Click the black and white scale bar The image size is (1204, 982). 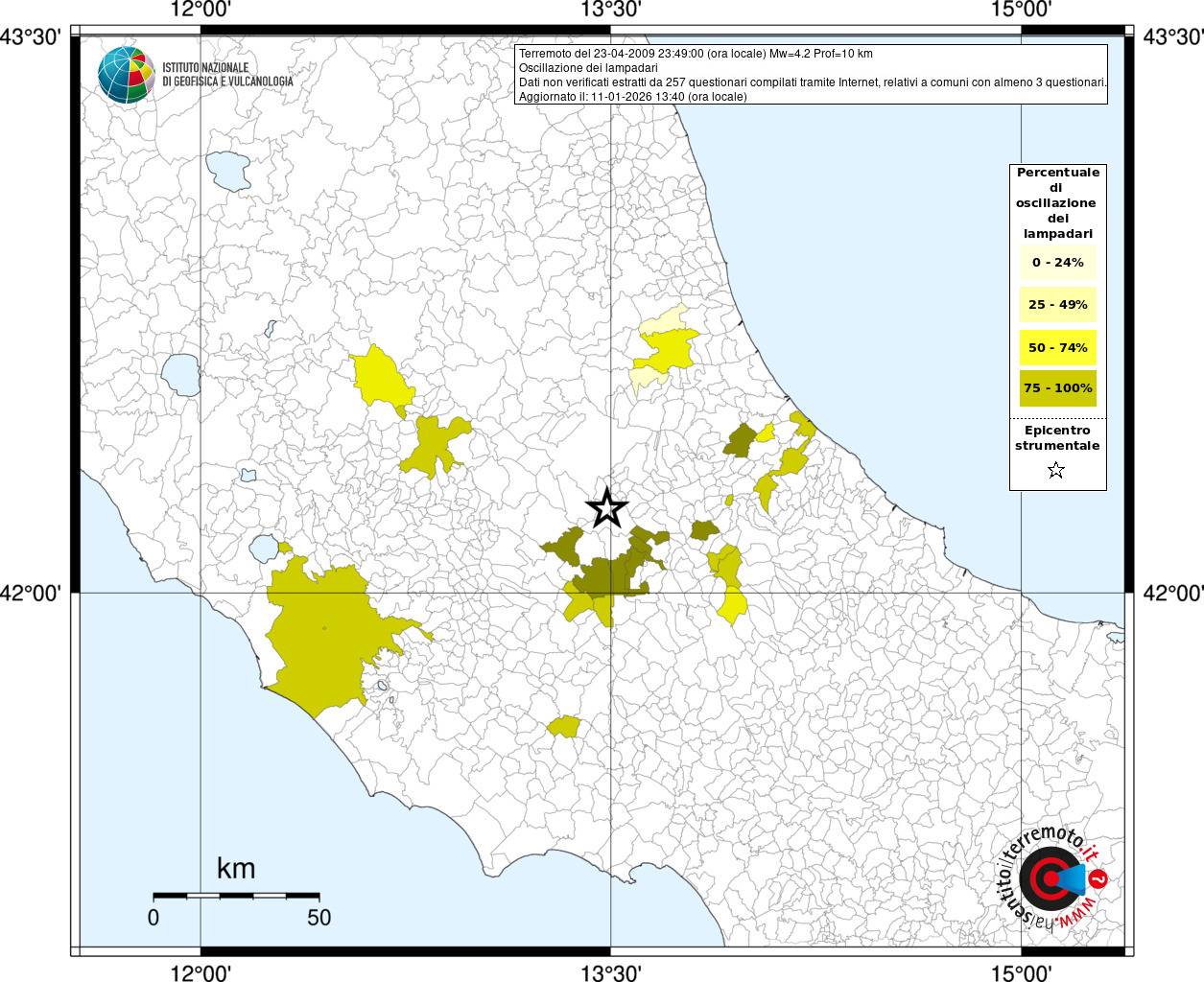click(x=236, y=896)
